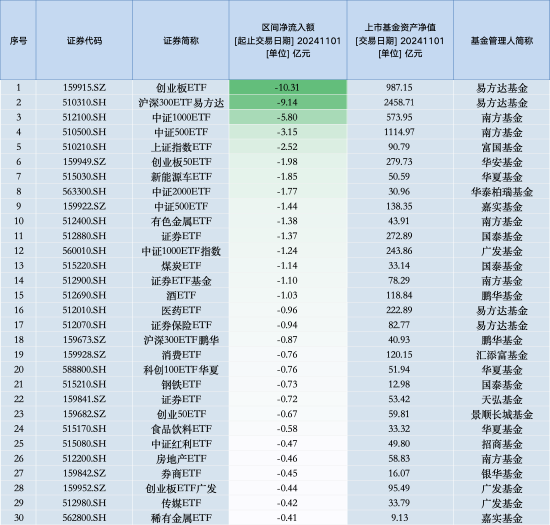Select net asset value 1114.97
The width and height of the screenshot is (550, 525).
(x=400, y=132)
